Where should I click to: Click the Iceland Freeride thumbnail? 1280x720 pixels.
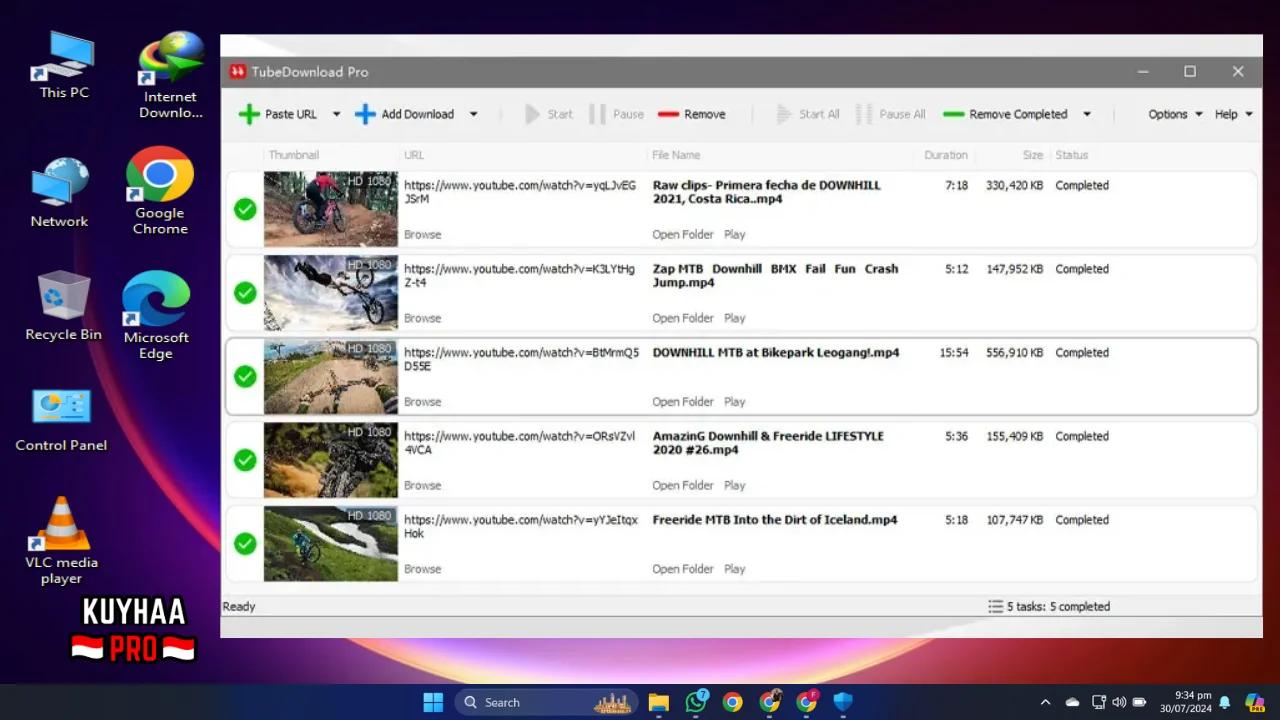tap(331, 543)
